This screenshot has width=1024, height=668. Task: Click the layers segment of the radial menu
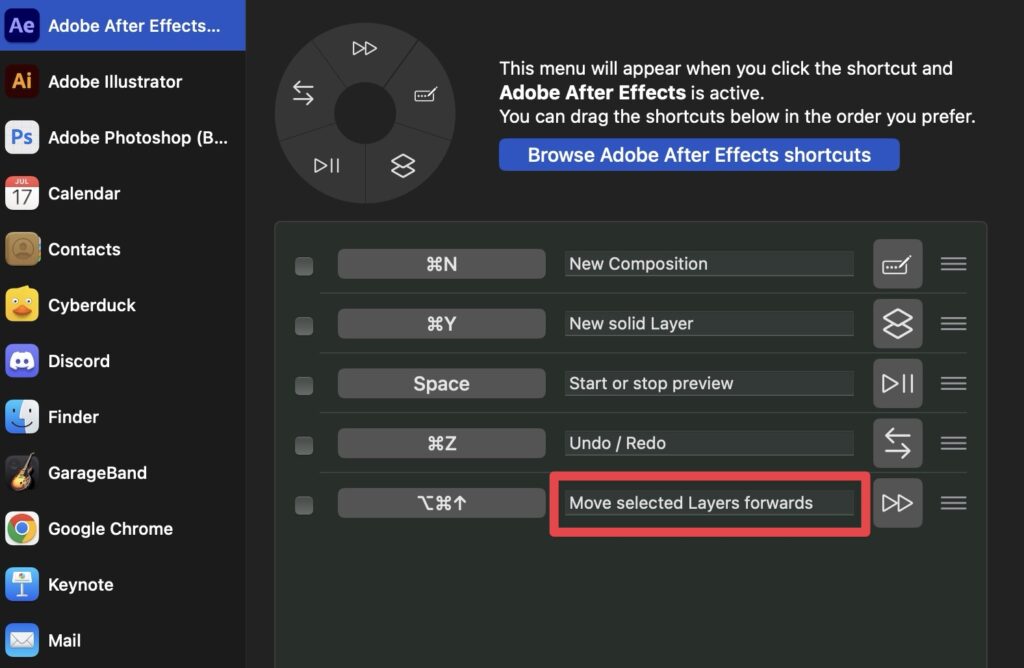[x=403, y=165]
